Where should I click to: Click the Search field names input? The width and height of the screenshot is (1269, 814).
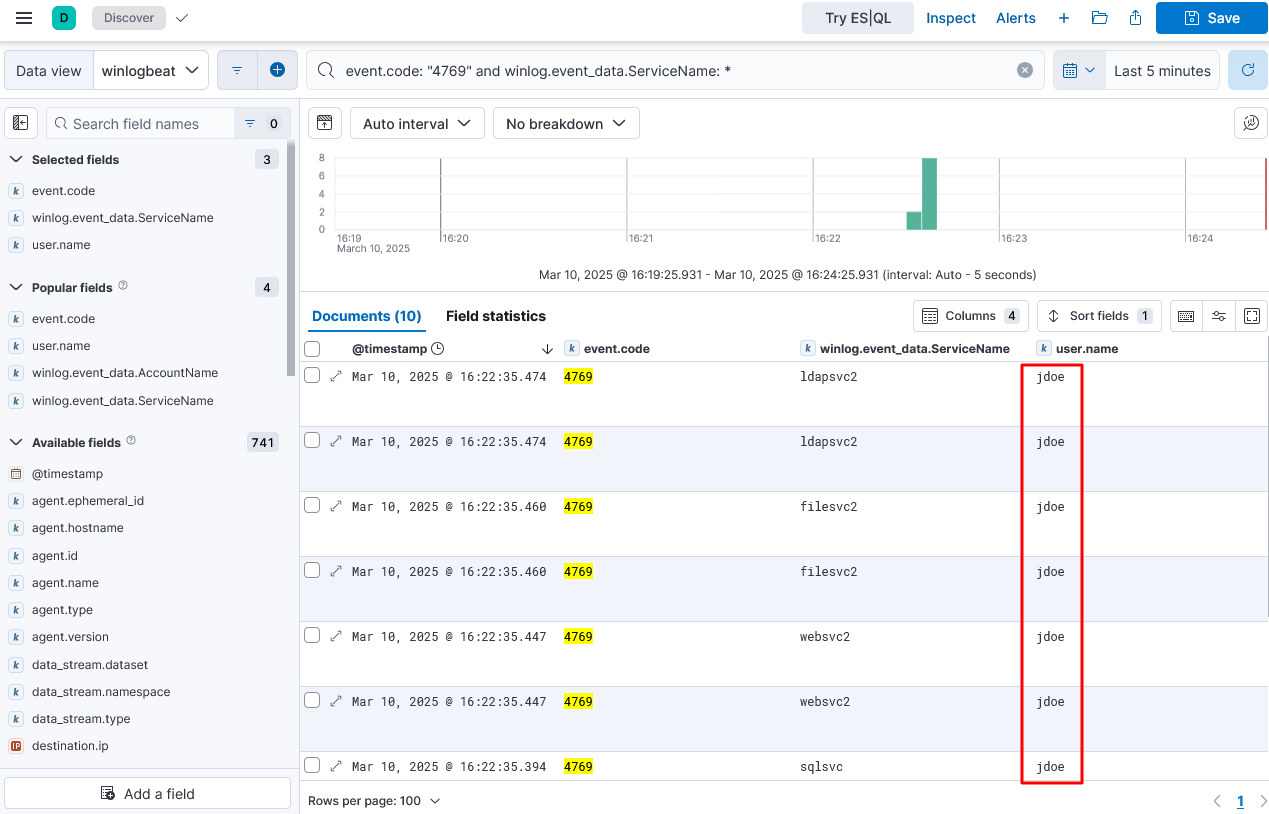140,124
